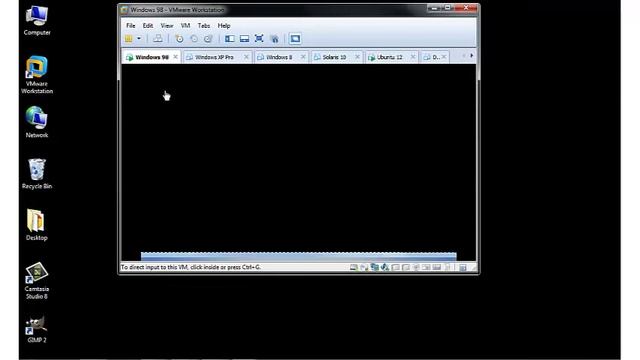The image size is (640, 360).
Task: Click the network adapter status bar icon
Action: click(x=374, y=267)
